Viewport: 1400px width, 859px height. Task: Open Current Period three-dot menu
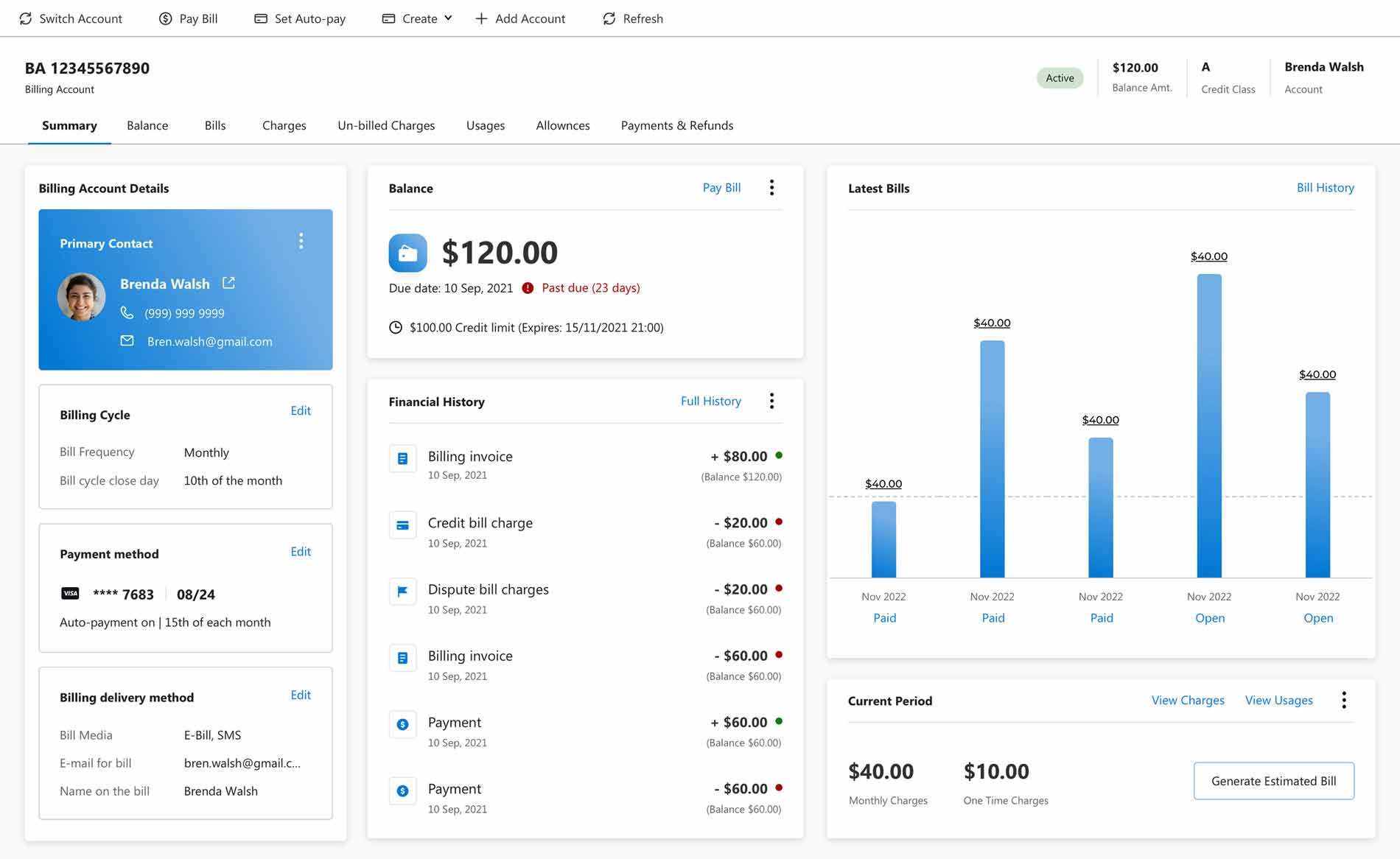pos(1343,700)
